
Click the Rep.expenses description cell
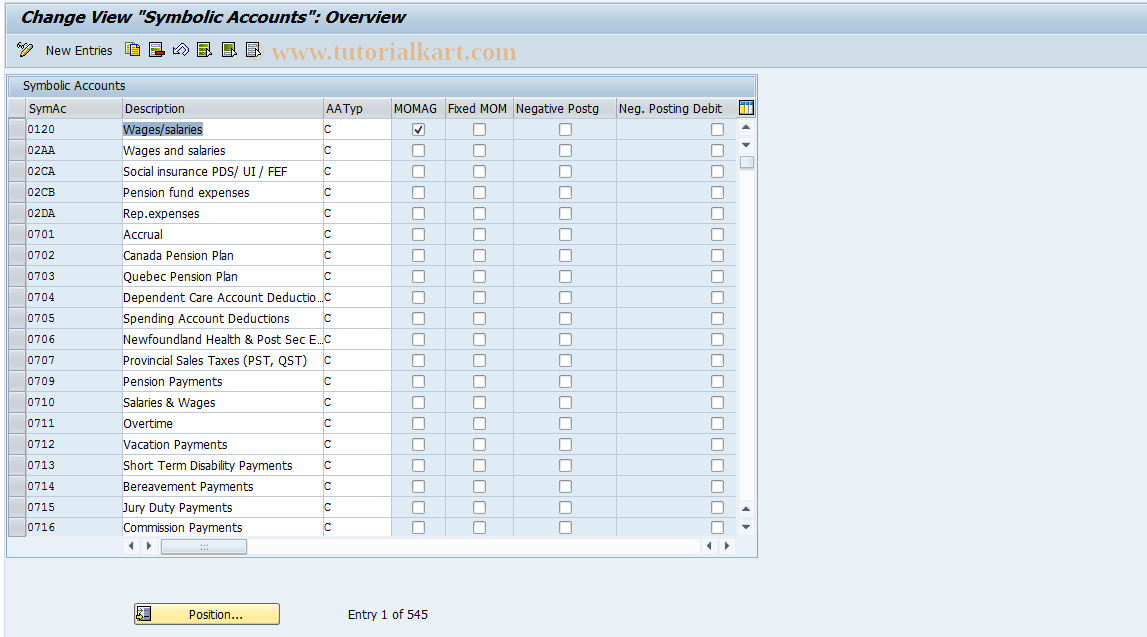pos(222,214)
